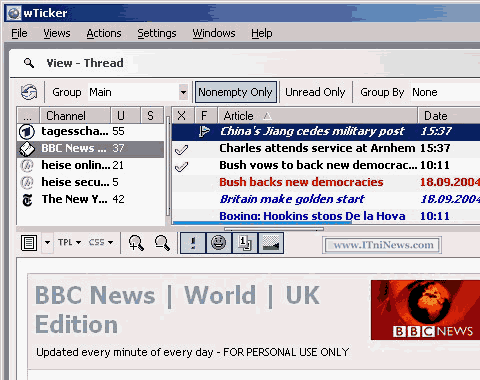The image size is (480, 380).
Task: Click the magnifier icon beside View - Thread
Action: coord(29,63)
